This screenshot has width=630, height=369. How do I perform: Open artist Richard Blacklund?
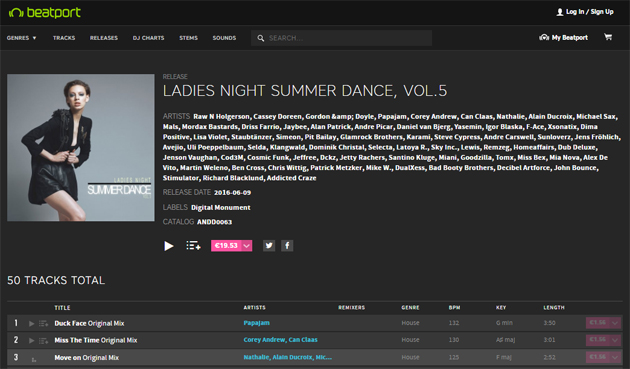click(x=233, y=178)
